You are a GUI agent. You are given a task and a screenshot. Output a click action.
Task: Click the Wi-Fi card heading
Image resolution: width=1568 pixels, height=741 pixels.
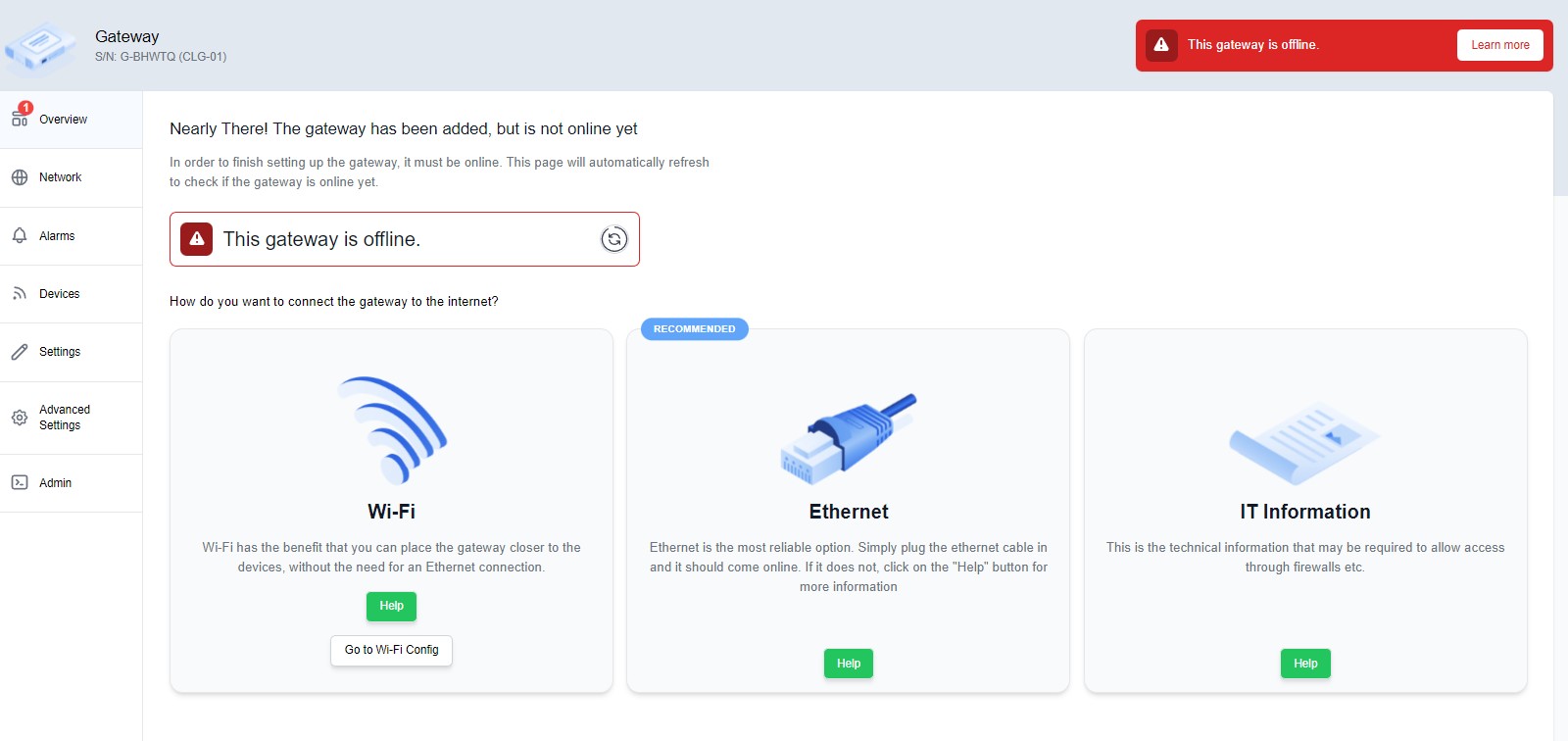(x=392, y=512)
